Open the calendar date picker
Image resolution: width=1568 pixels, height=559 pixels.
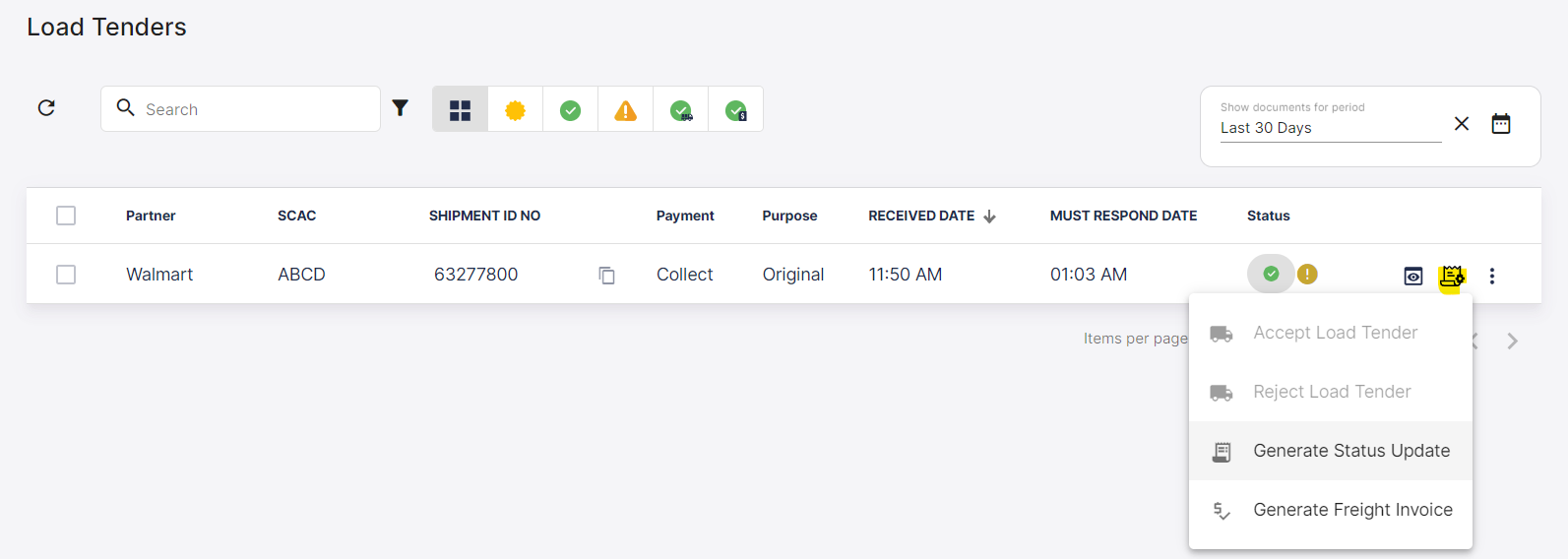[x=1501, y=124]
